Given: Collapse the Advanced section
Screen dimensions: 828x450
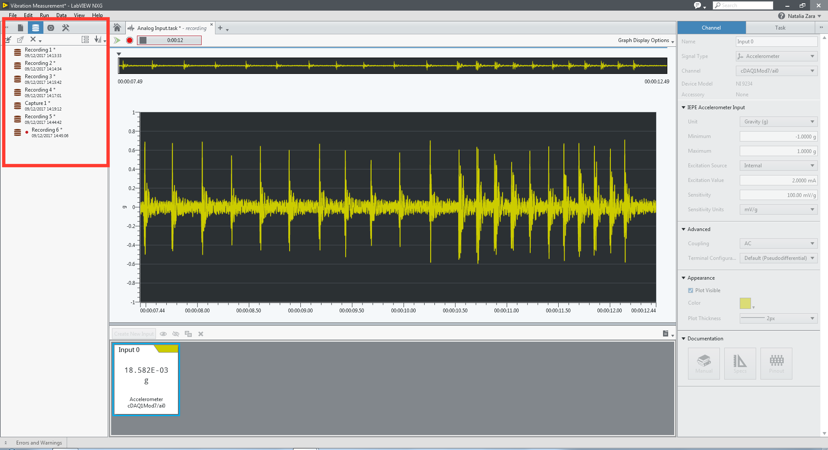Looking at the screenshot, I should click(684, 229).
